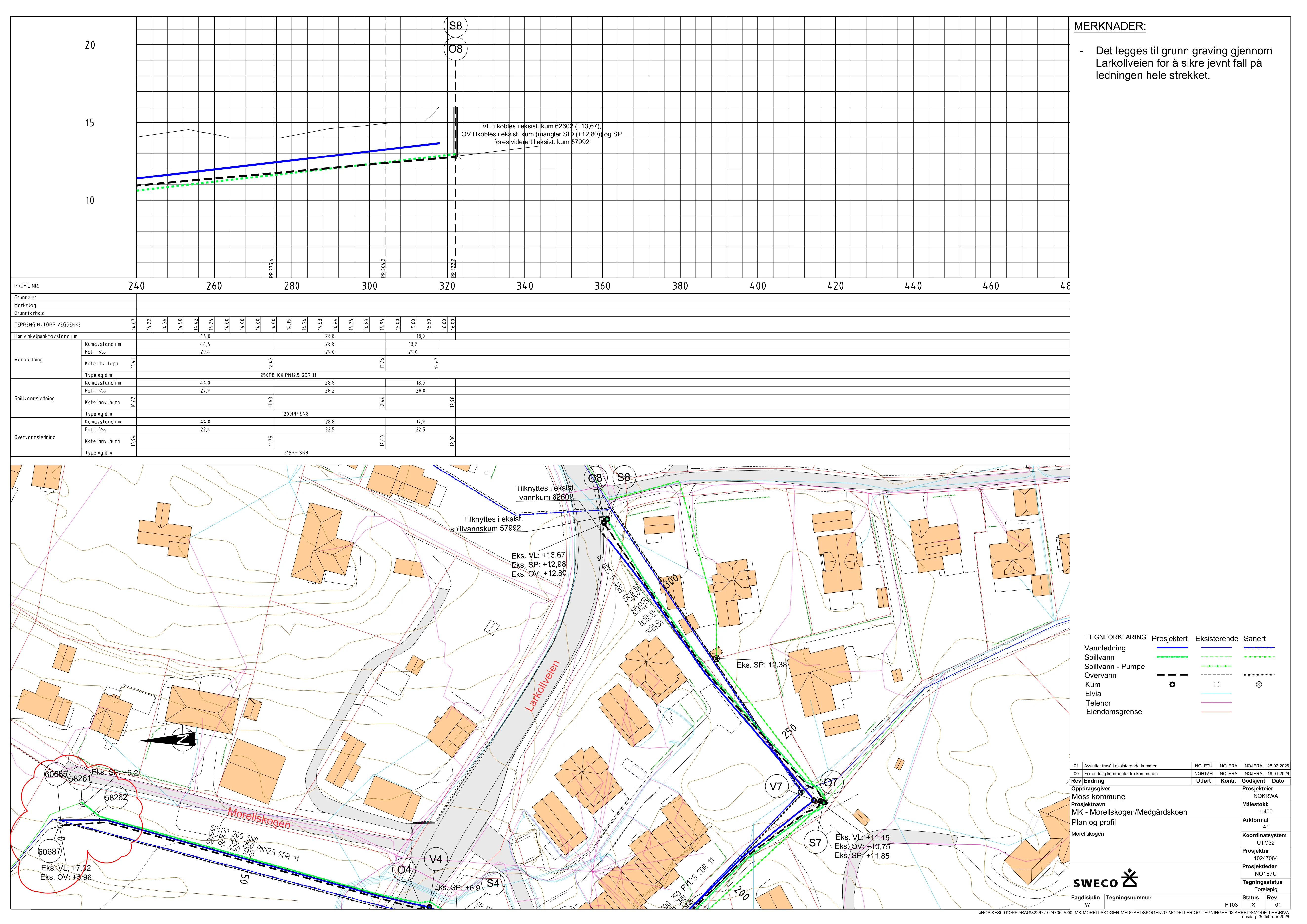Click the red Larkollveien road label on map
Image resolution: width=1307 pixels, height=924 pixels.
[x=542, y=686]
